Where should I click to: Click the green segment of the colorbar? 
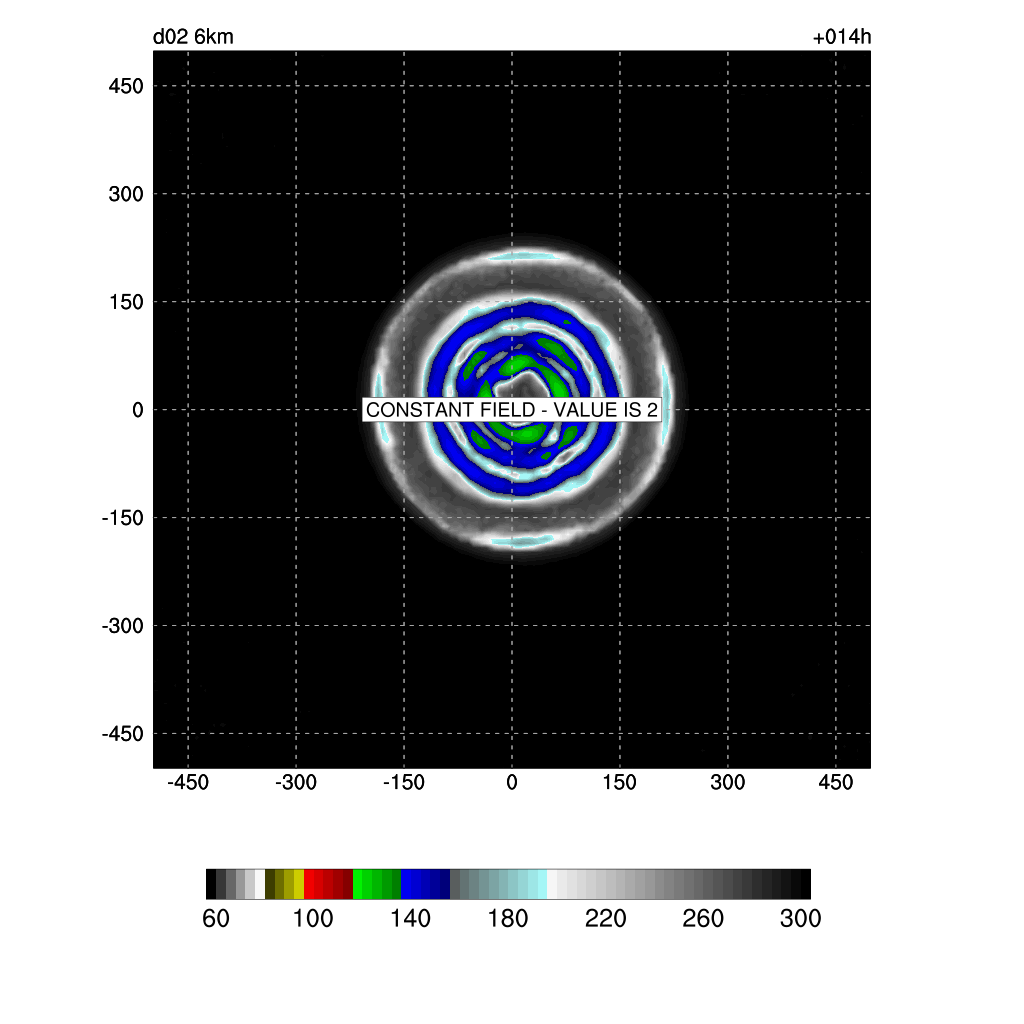(377, 884)
